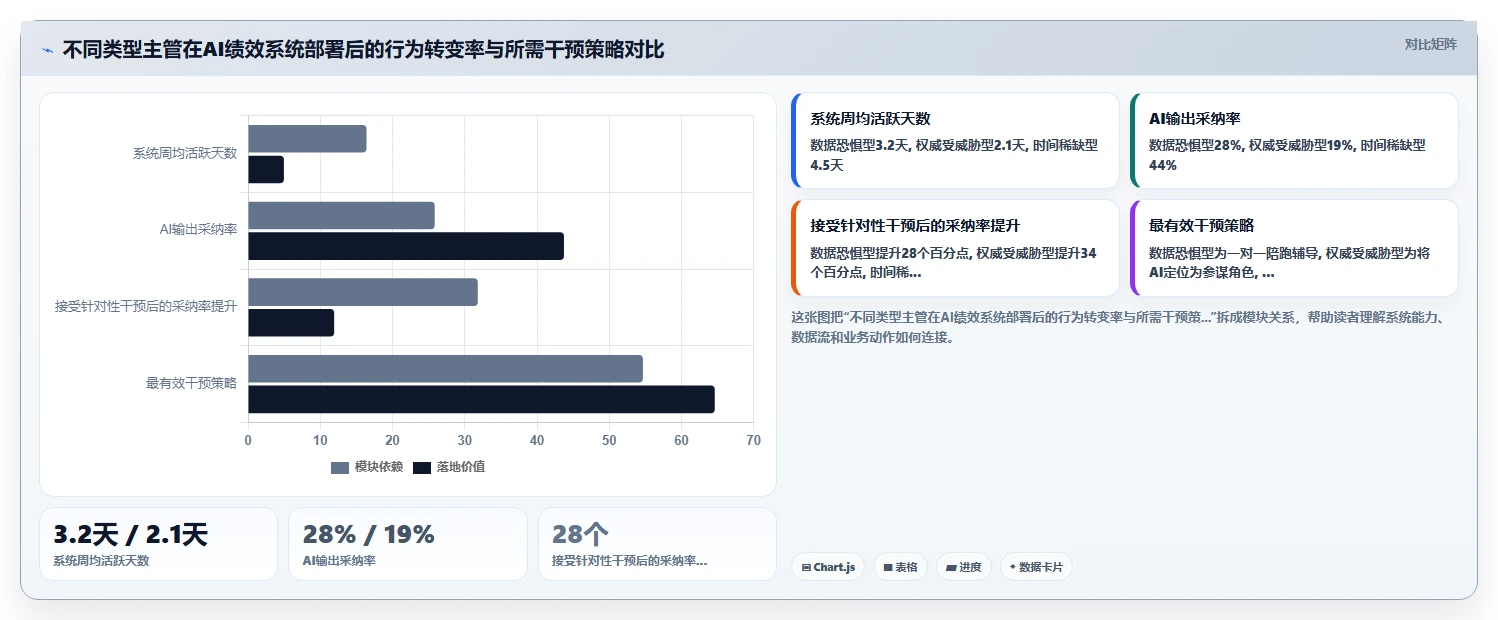Click the gray bar for 系统周均活跃天数
1498x620 pixels.
tap(307, 139)
